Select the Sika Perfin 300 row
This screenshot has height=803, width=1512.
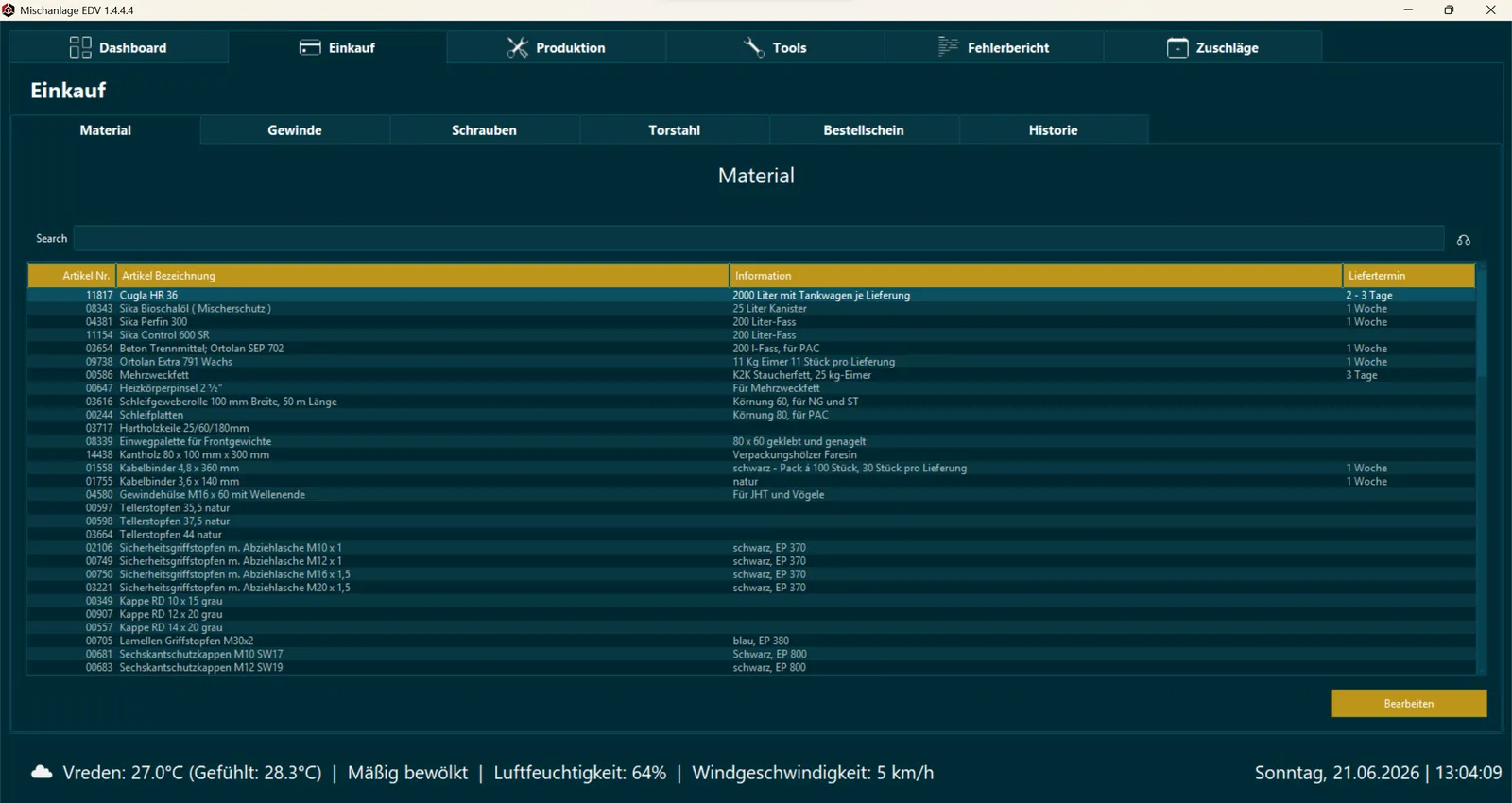[x=751, y=322]
